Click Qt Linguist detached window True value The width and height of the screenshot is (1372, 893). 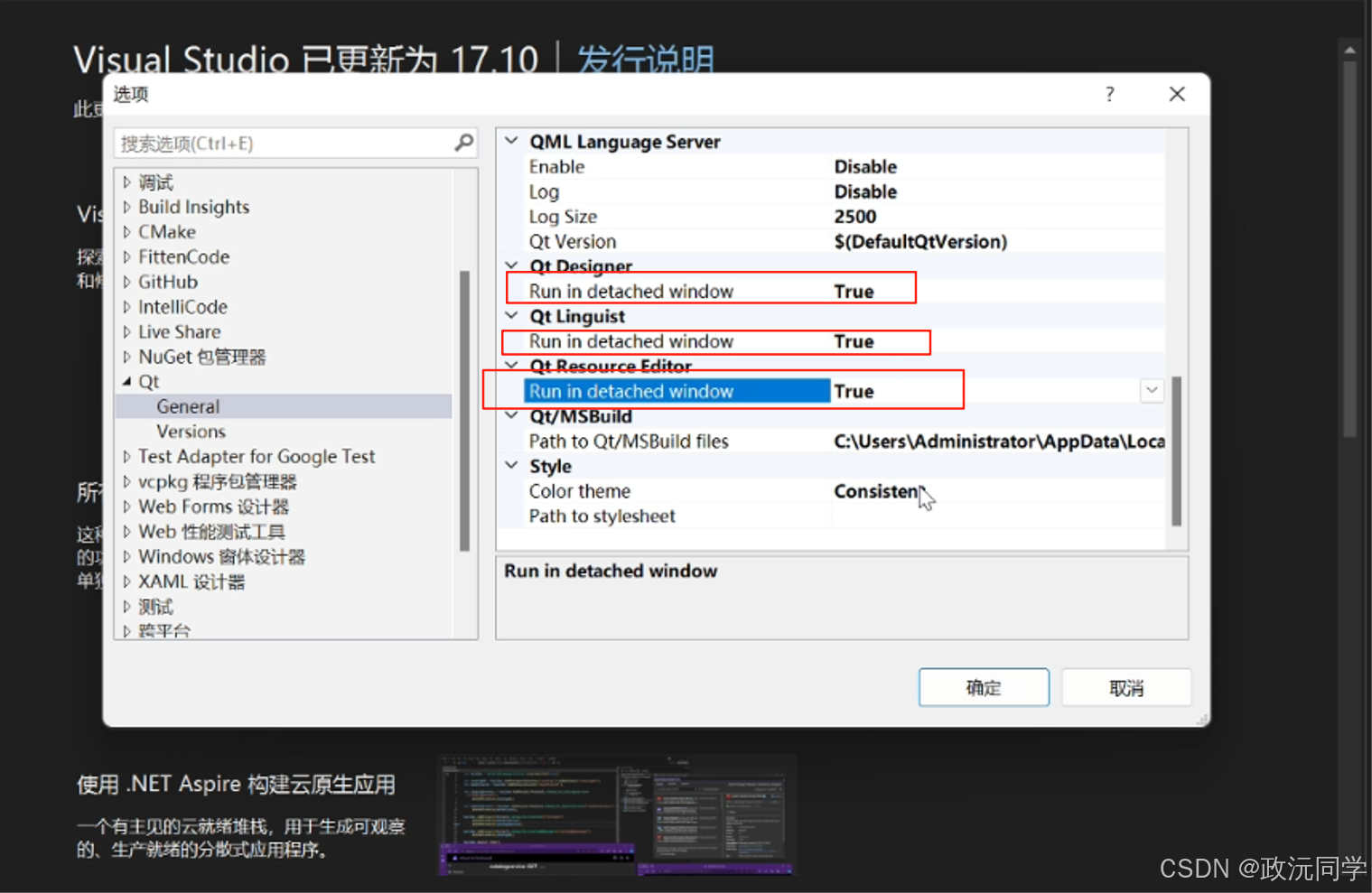[x=854, y=341]
